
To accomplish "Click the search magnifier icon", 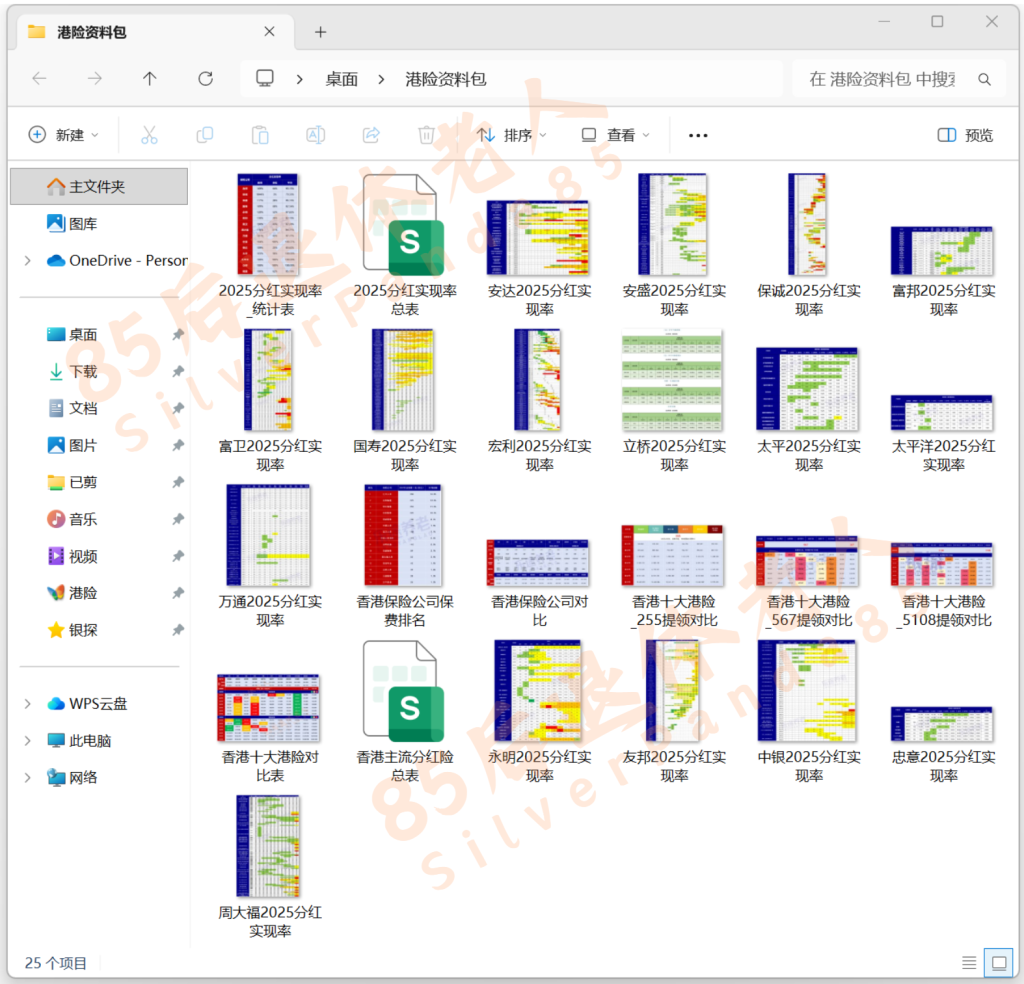I will tap(984, 80).
